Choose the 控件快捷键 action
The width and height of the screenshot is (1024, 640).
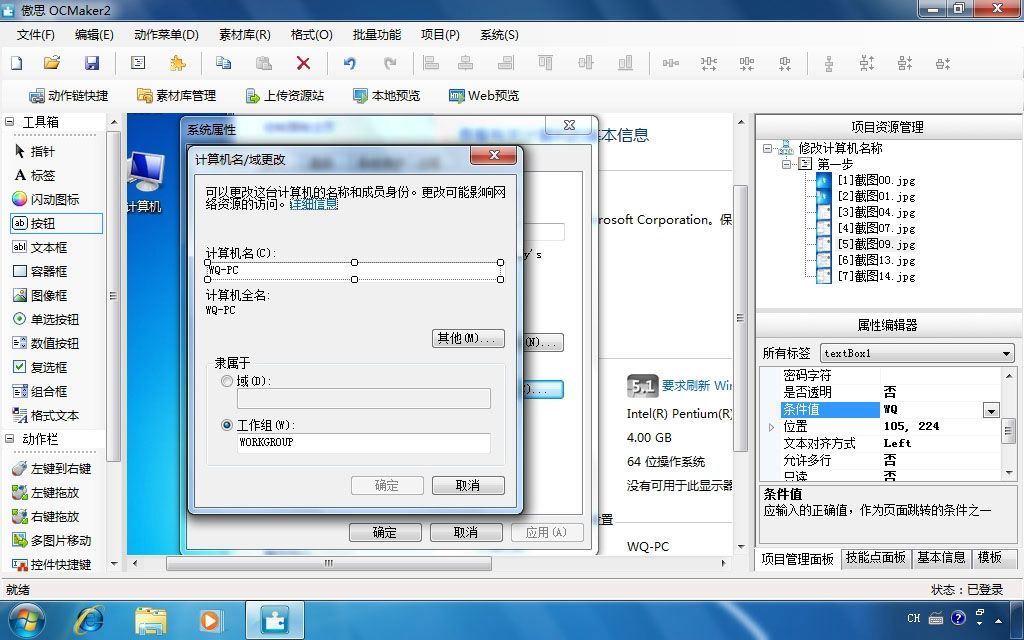tap(52, 564)
